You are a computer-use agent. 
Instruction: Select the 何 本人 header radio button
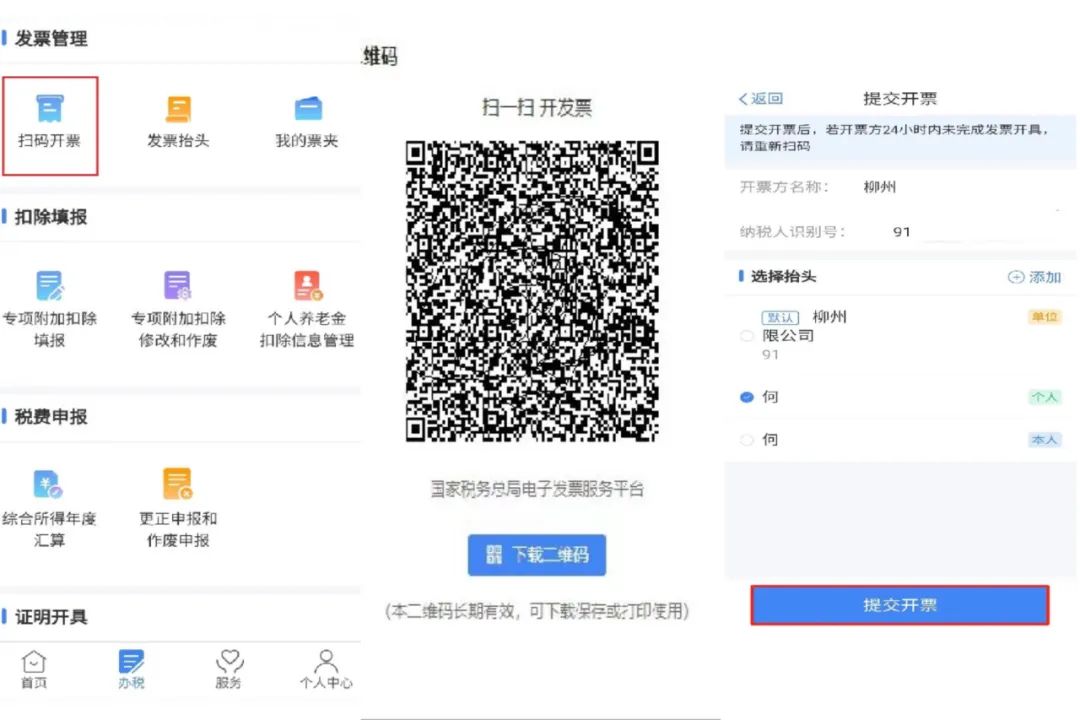click(747, 440)
